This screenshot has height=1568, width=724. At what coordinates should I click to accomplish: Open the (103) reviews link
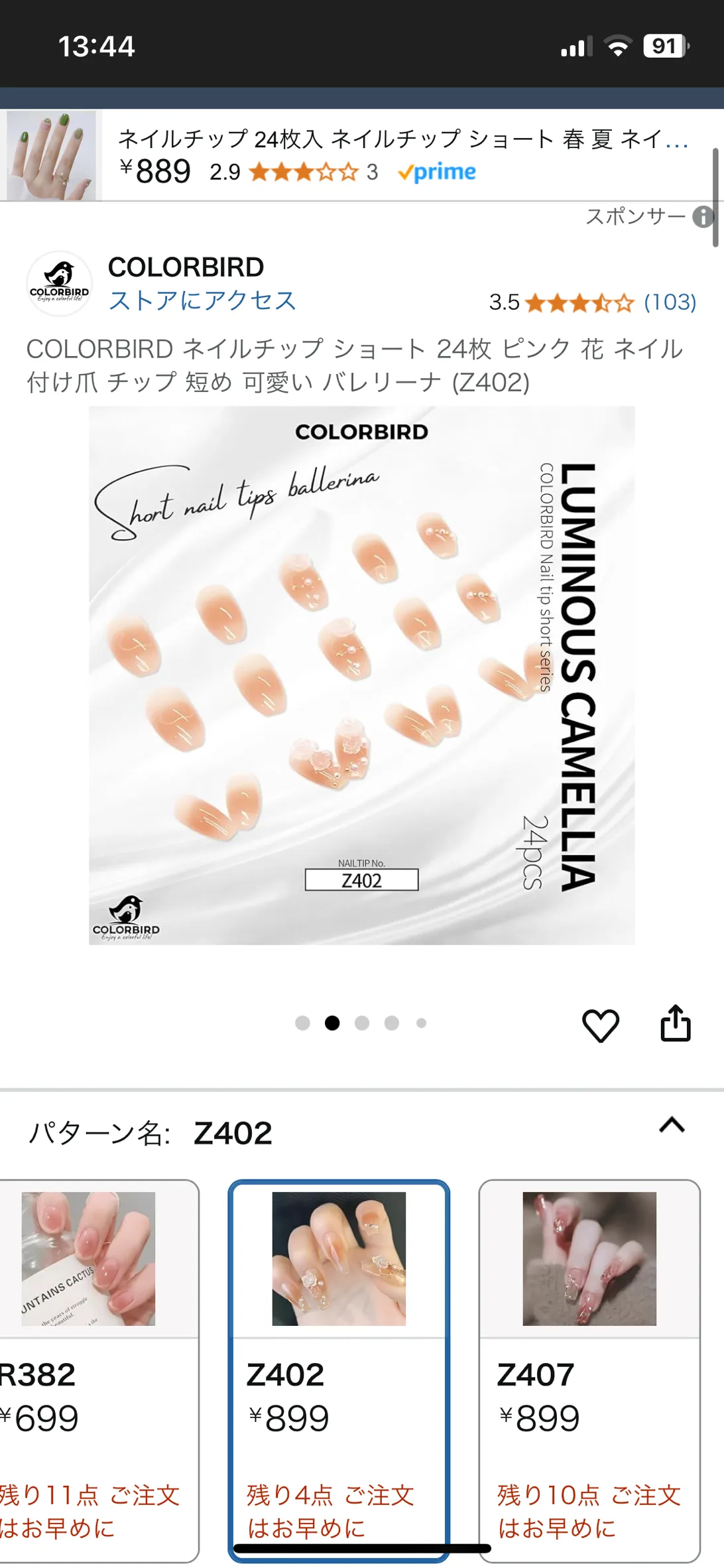pyautogui.click(x=670, y=302)
